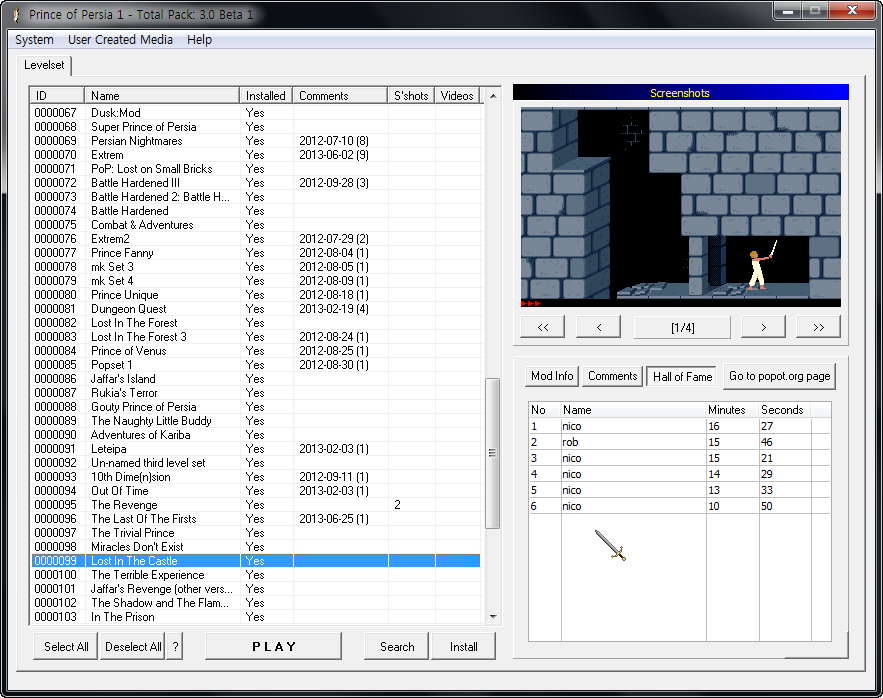Select The Revenge row

256,505
